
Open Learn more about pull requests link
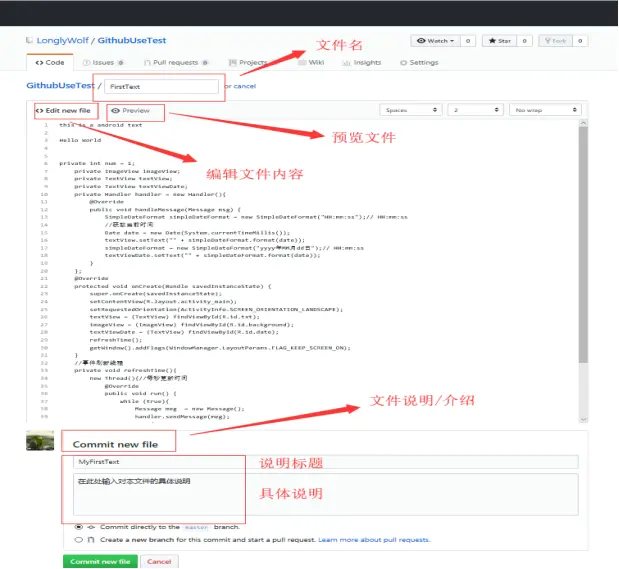[374, 540]
